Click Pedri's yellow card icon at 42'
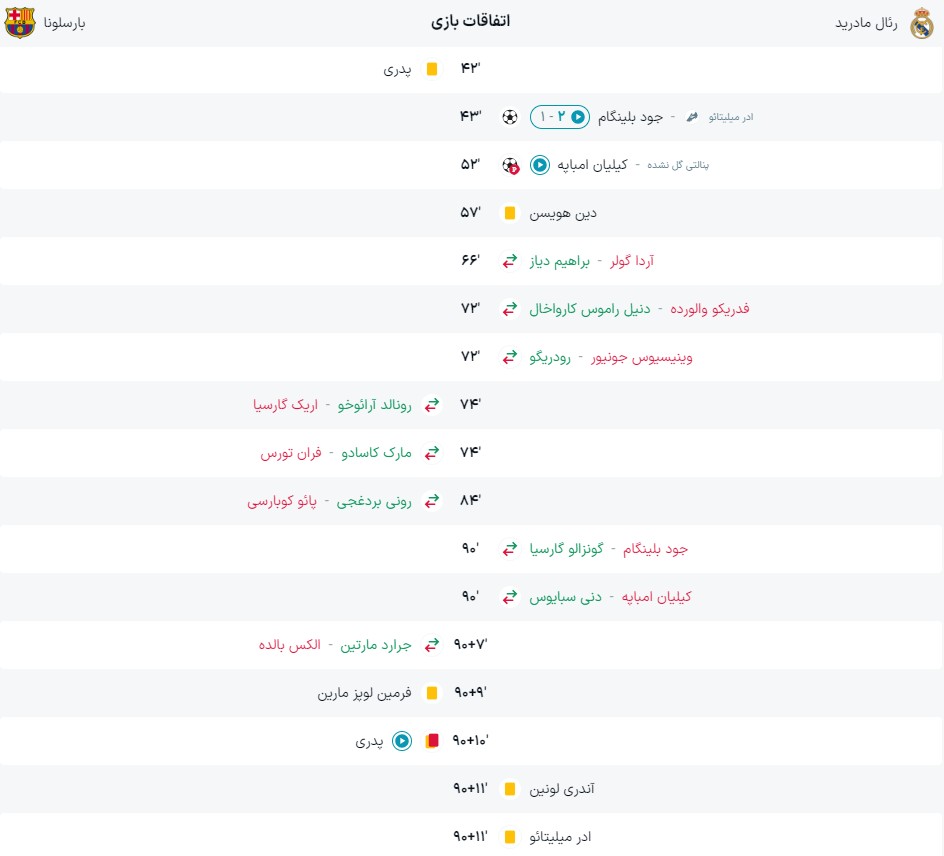The image size is (944, 856). click(432, 69)
